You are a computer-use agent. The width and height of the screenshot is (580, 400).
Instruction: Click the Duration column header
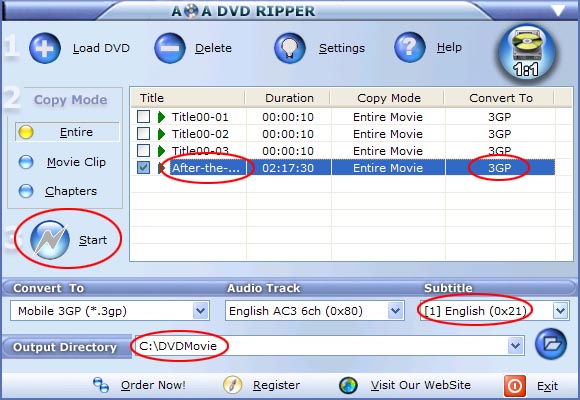pyautogui.click(x=289, y=98)
